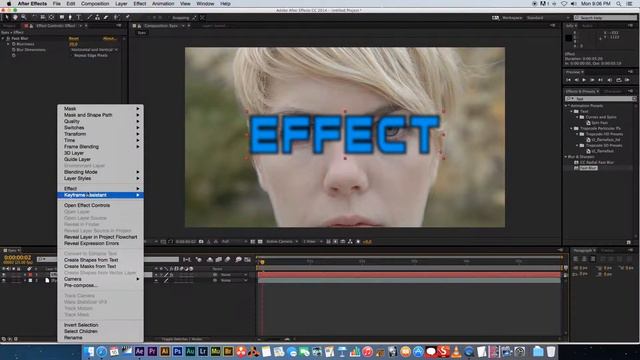Open the Blur Dimensions dropdown
Screen dimensions: 640x360
(94, 50)
